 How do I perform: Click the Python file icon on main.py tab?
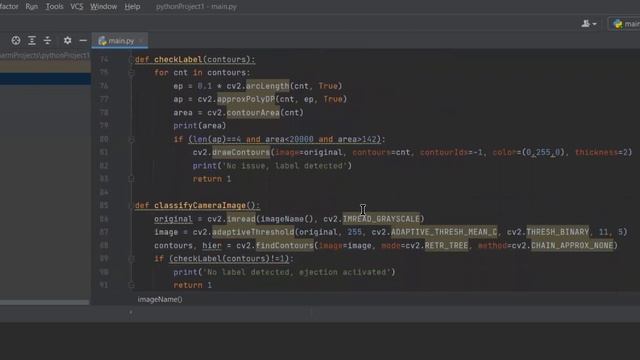(x=102, y=41)
